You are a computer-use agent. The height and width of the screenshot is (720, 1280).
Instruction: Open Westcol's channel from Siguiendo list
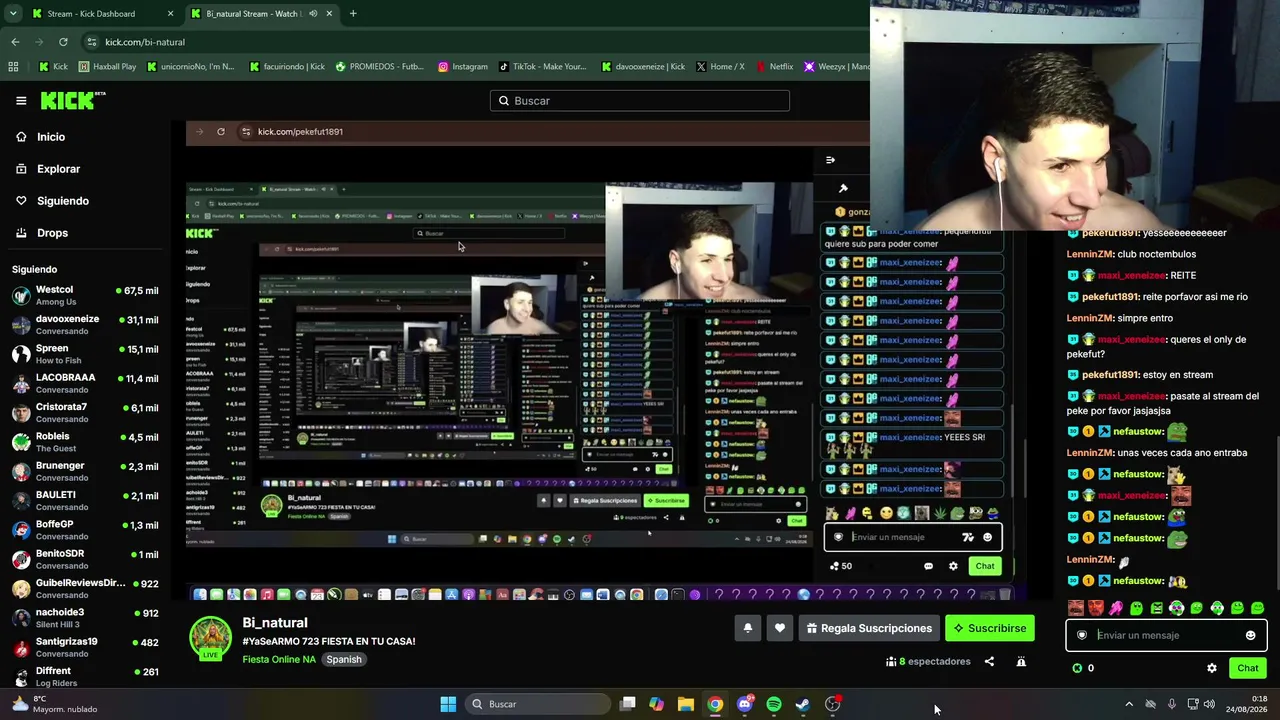86,295
